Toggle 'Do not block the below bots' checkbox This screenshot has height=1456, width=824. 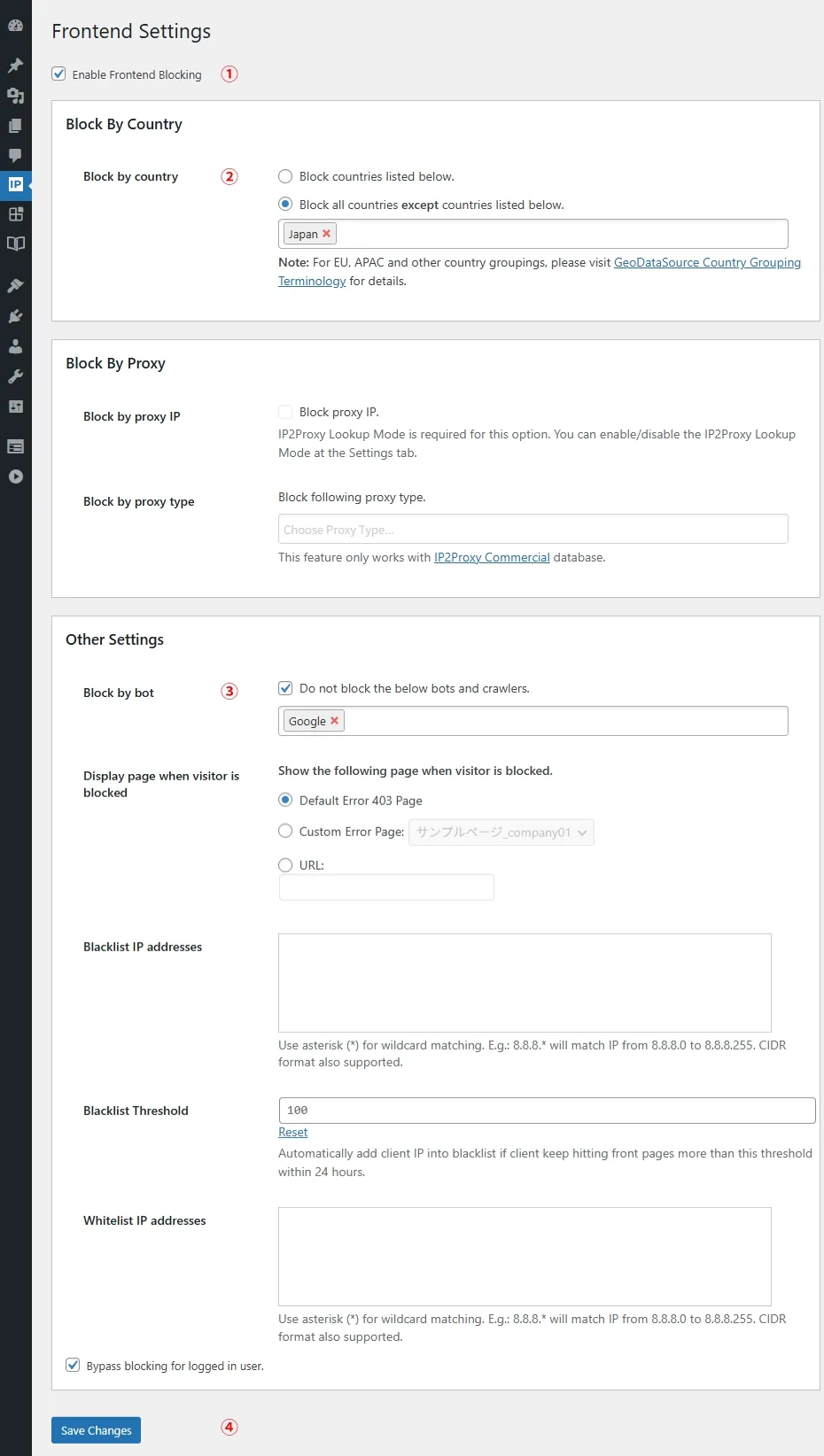pos(285,688)
